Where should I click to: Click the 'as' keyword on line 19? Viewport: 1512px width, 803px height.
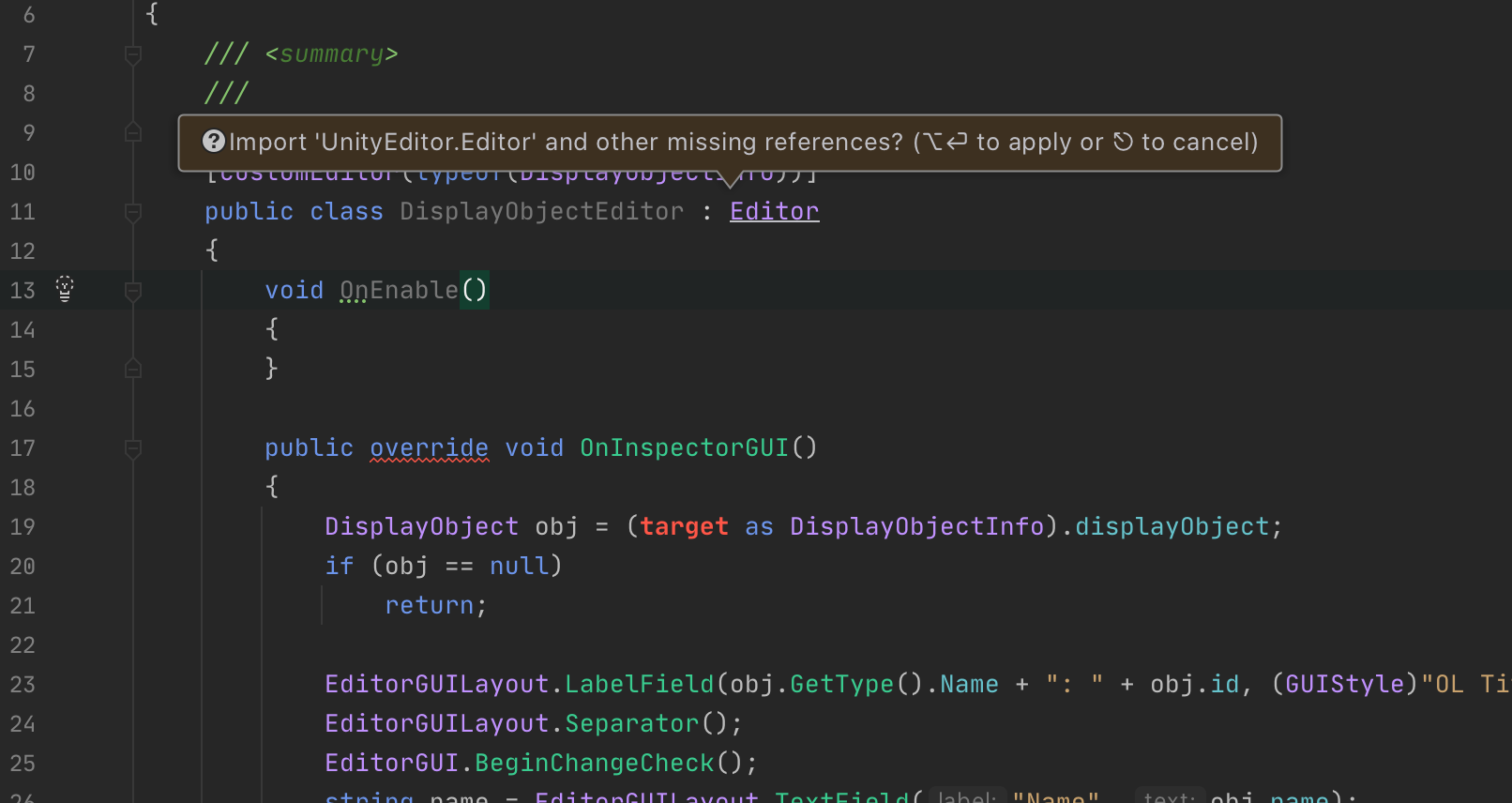(760, 526)
